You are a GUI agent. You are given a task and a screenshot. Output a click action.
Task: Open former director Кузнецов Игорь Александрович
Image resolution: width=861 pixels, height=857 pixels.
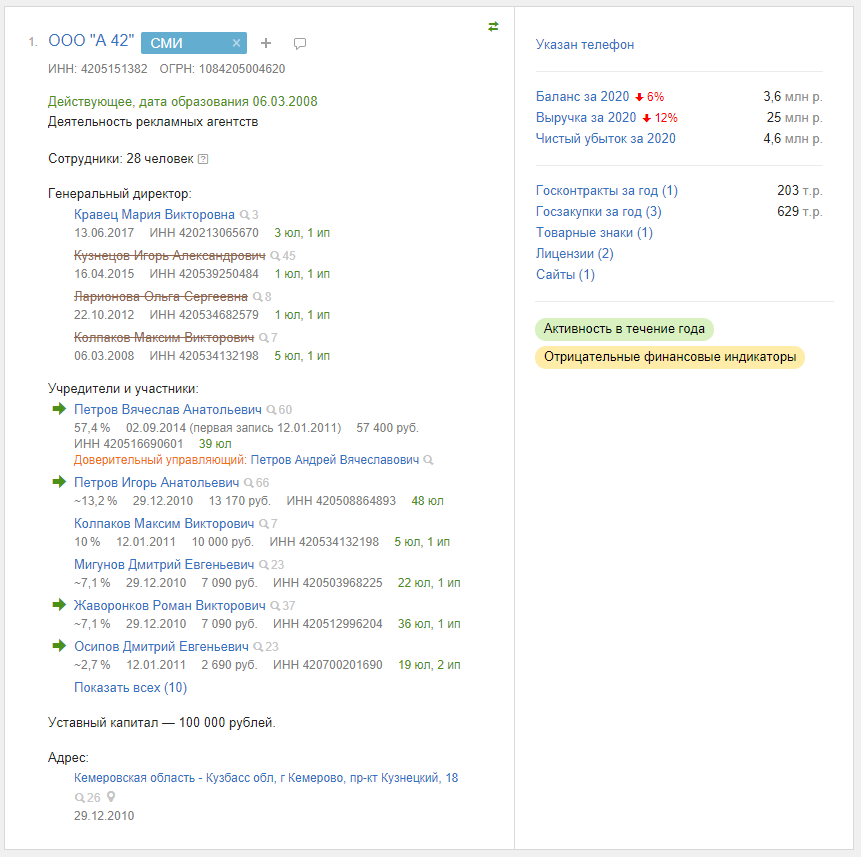[170, 256]
